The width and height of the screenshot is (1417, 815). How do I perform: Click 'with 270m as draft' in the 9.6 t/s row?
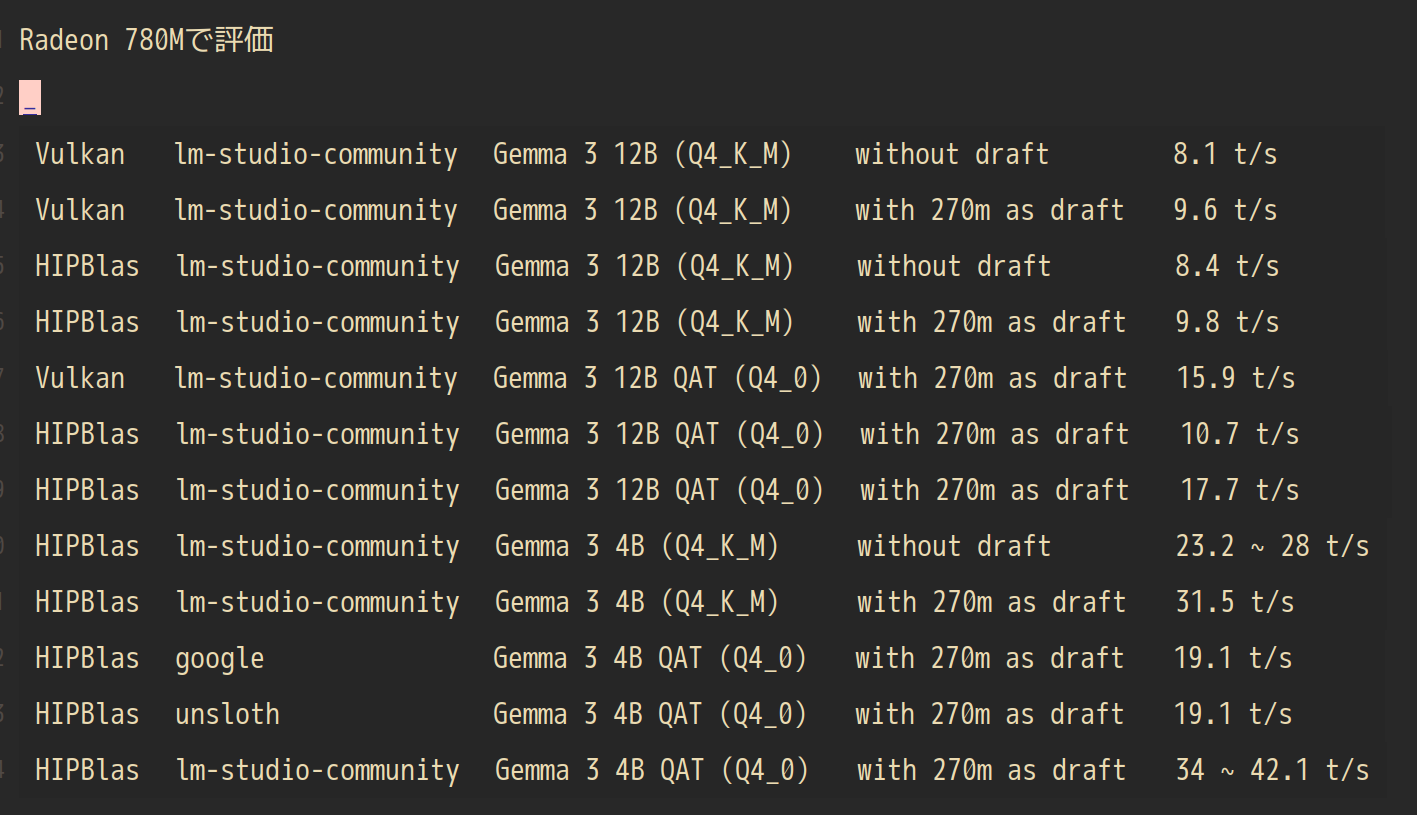tap(990, 210)
